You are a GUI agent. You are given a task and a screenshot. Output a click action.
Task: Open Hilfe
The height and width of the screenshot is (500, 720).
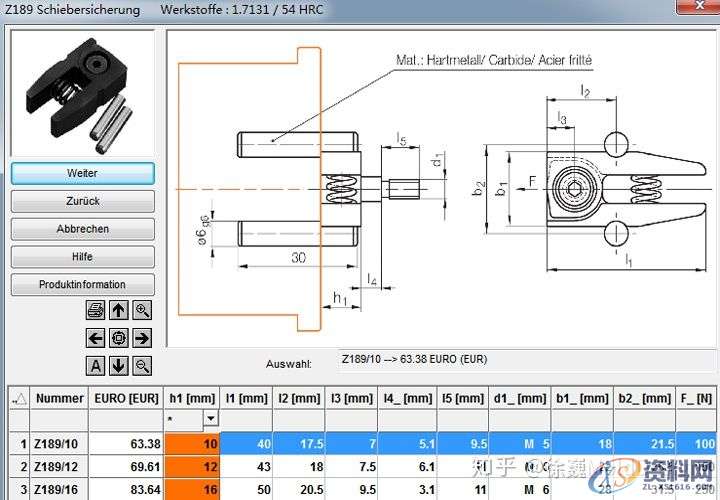coord(83,257)
